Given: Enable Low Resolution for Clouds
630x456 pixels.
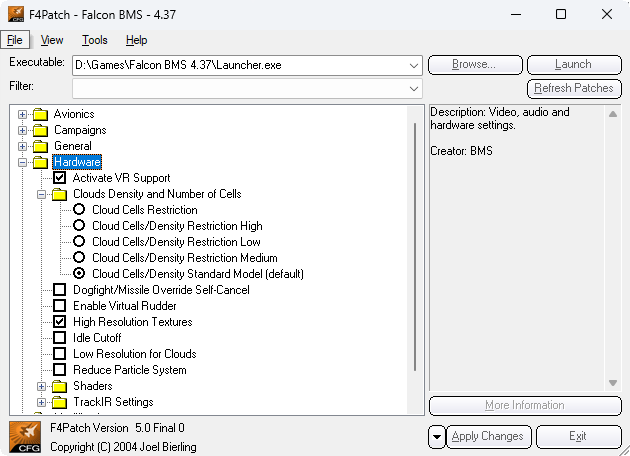Looking at the screenshot, I should (x=60, y=354).
